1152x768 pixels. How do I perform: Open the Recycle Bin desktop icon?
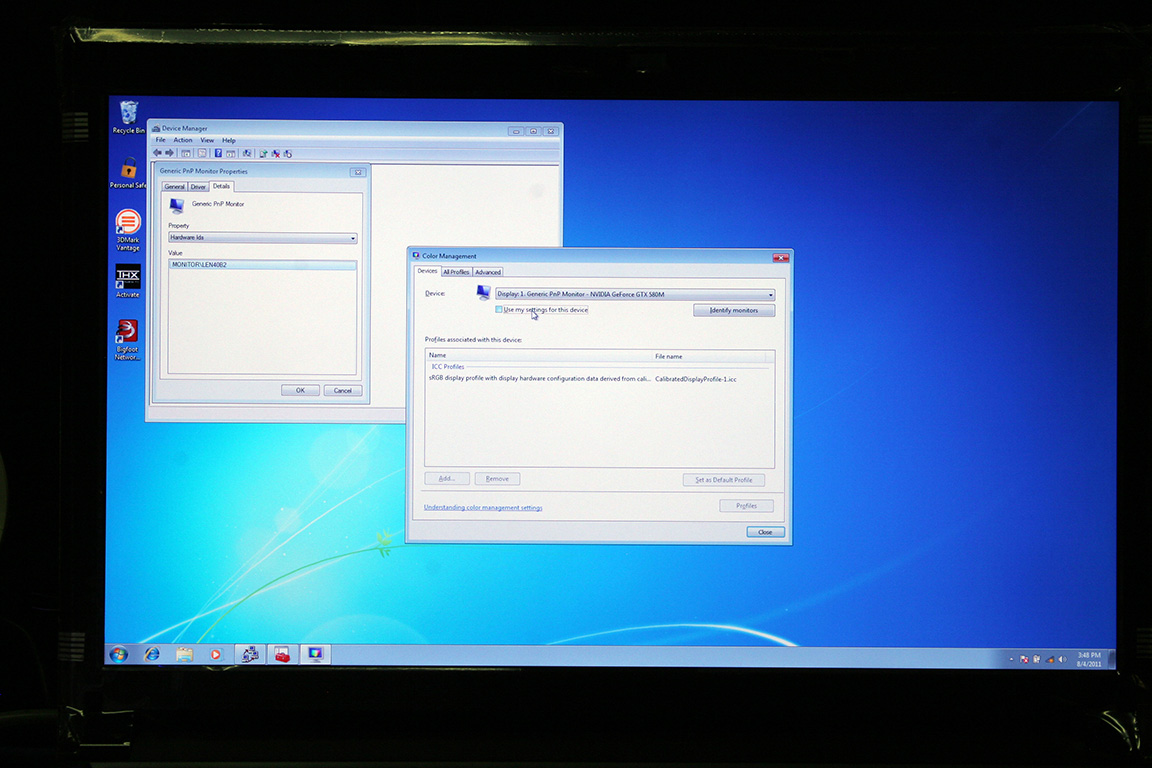(129, 118)
